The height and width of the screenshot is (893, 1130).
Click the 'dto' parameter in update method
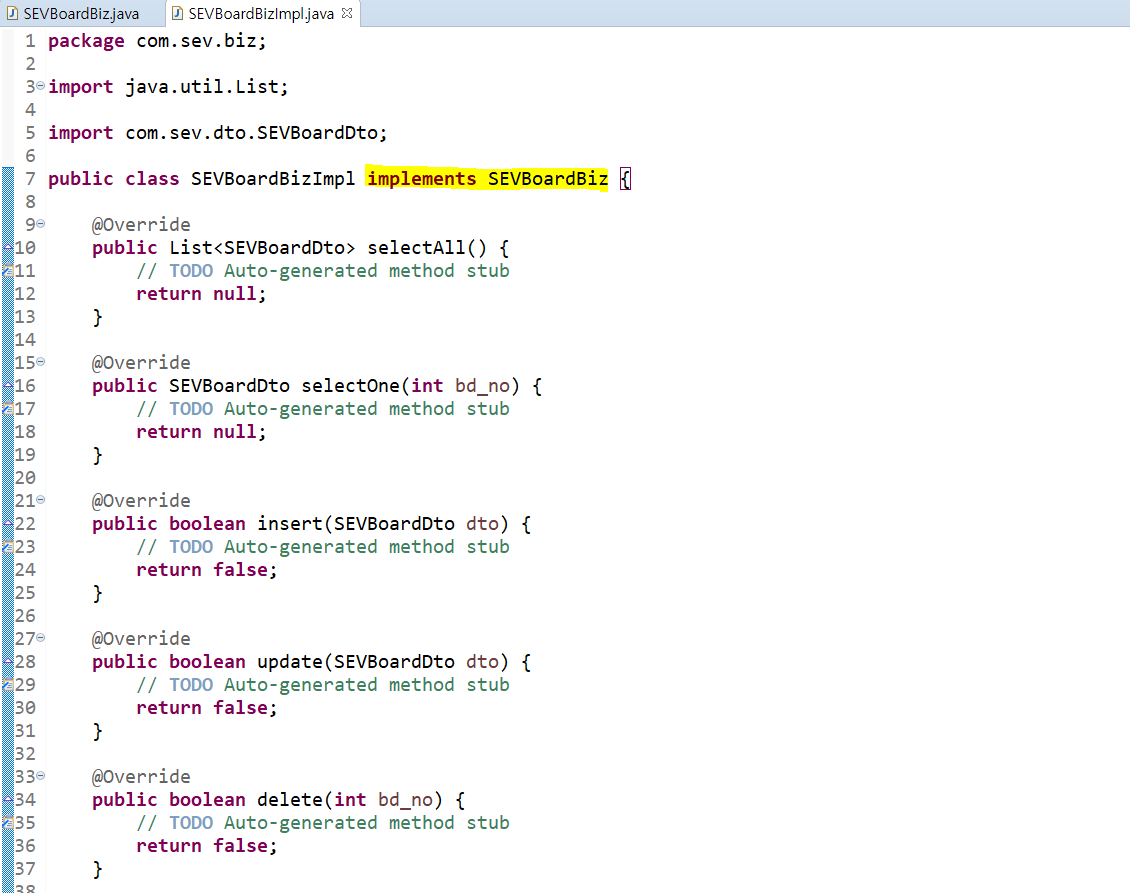[482, 662]
